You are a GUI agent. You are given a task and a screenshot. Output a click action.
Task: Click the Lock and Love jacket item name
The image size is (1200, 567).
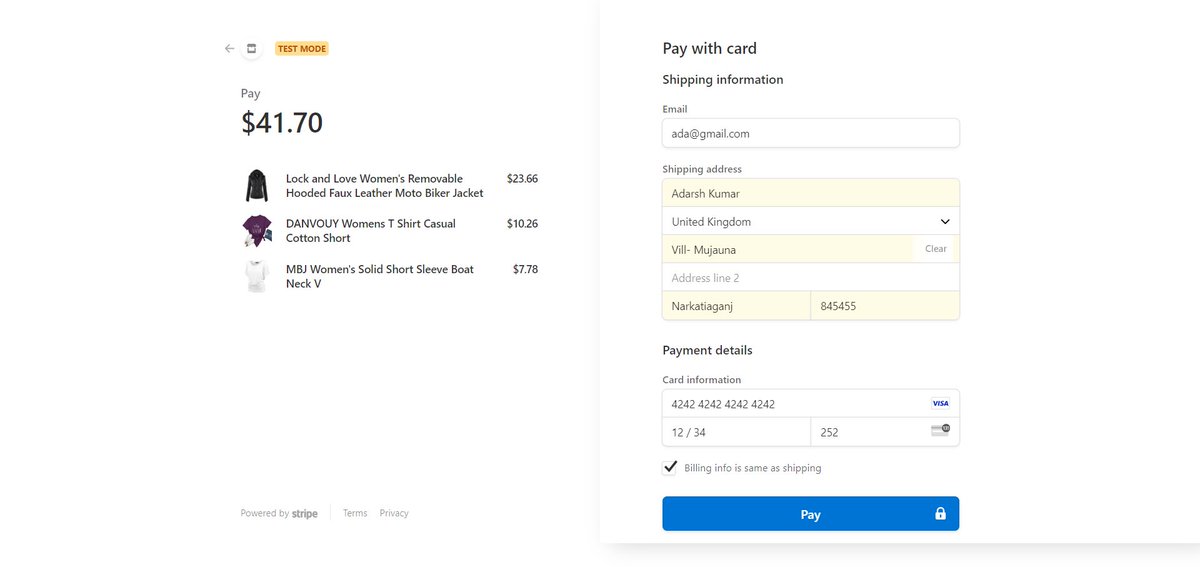tap(385, 186)
